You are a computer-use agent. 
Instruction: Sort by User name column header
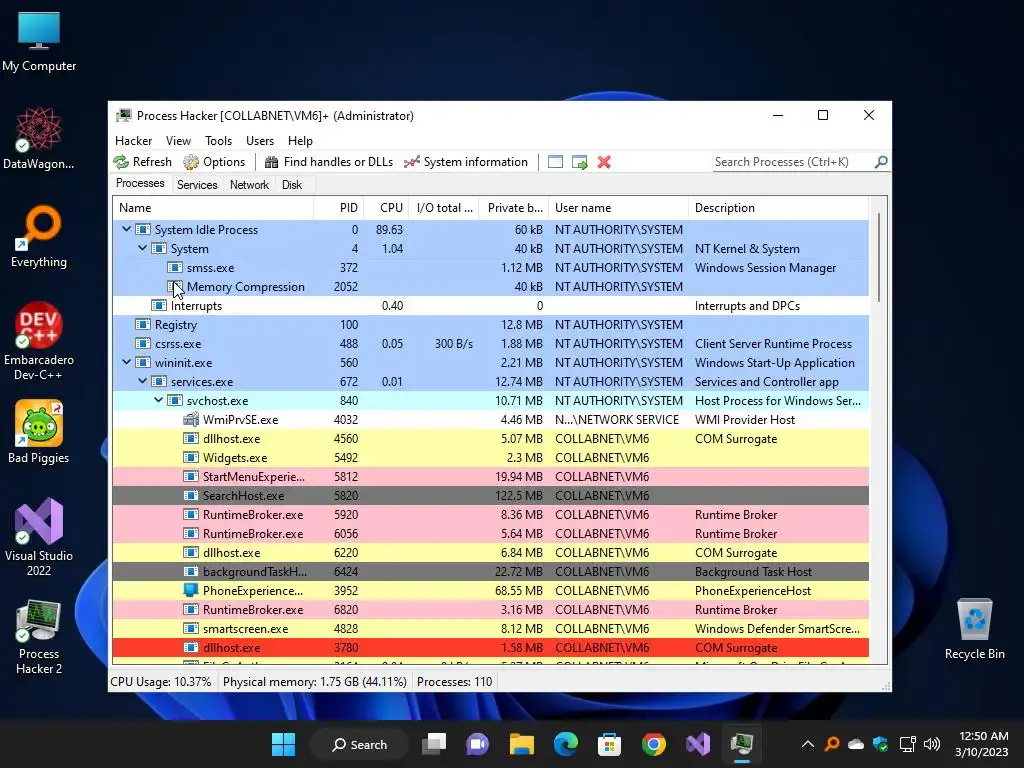coord(618,208)
